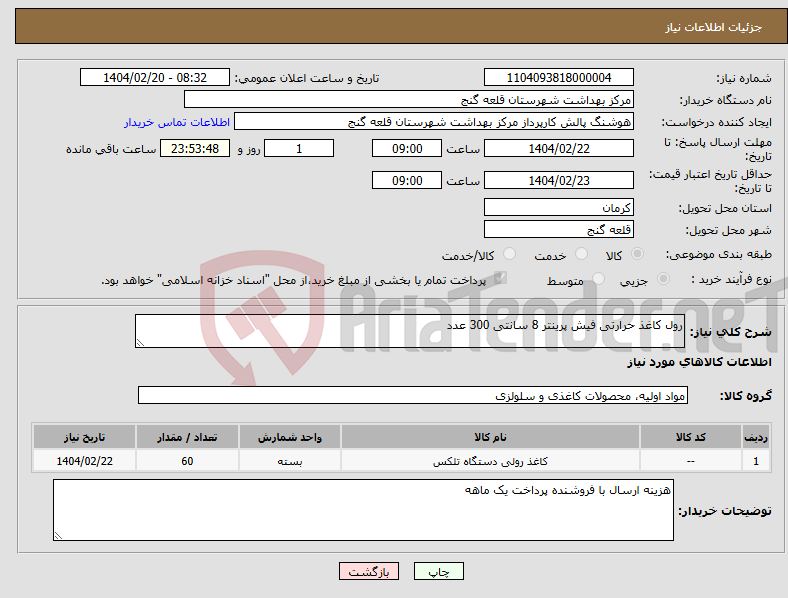Click the ایجاد کننده درخواست field
Screen dimensions: 788x598
(434, 122)
